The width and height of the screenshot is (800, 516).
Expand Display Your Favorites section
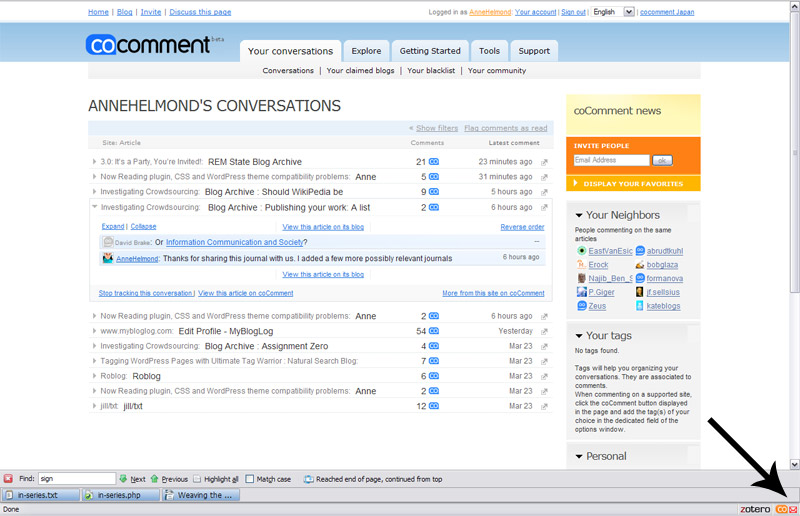[633, 184]
